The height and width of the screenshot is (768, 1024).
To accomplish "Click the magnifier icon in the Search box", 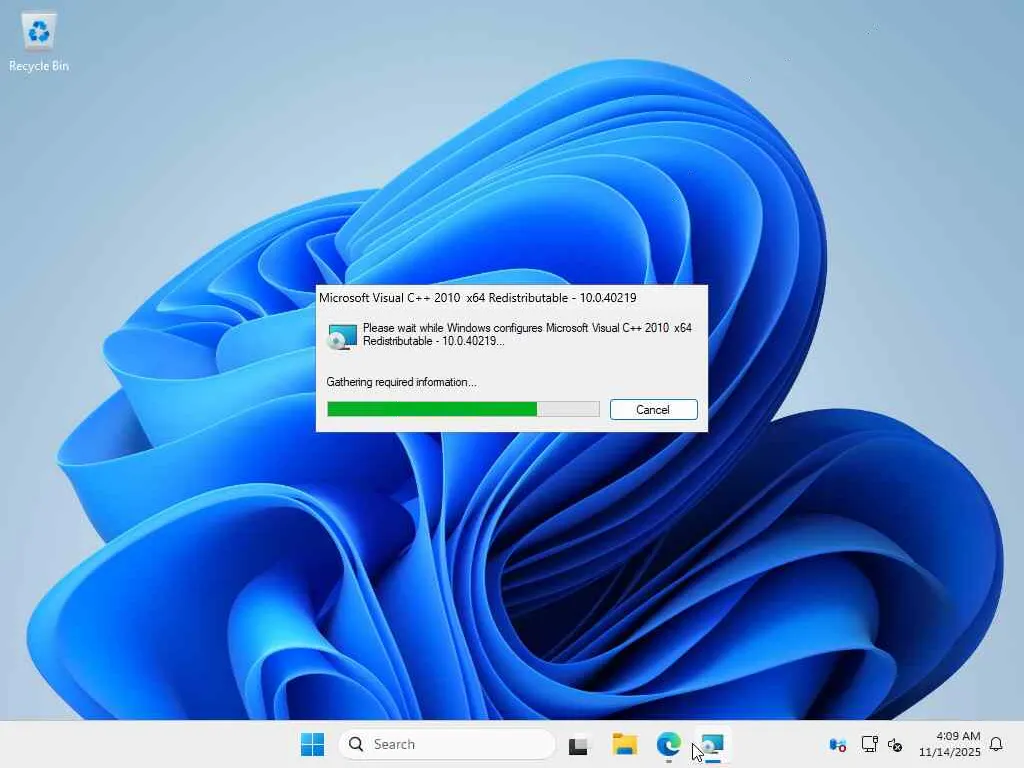I will [x=356, y=744].
